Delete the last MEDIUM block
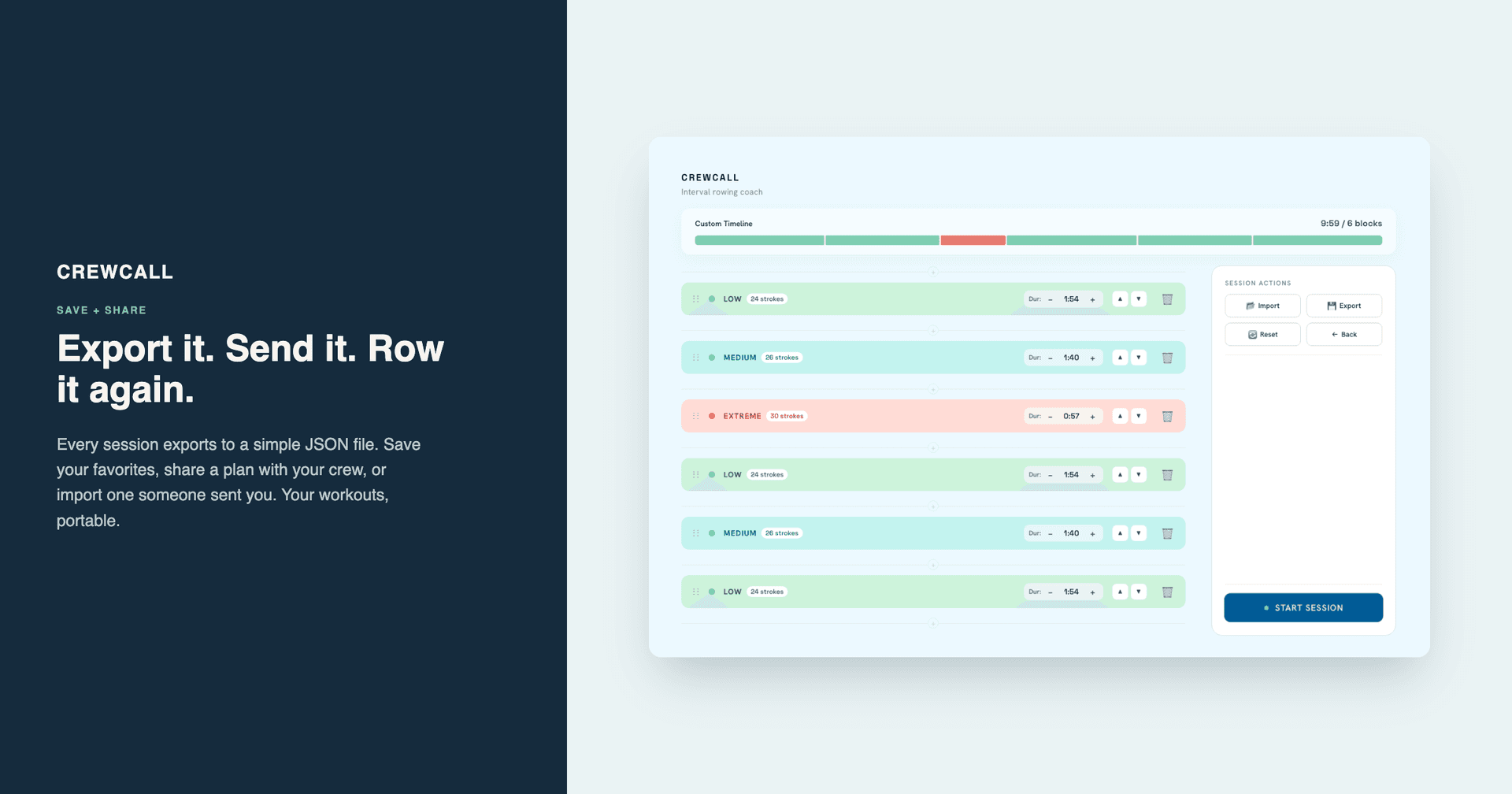 coord(1167,533)
